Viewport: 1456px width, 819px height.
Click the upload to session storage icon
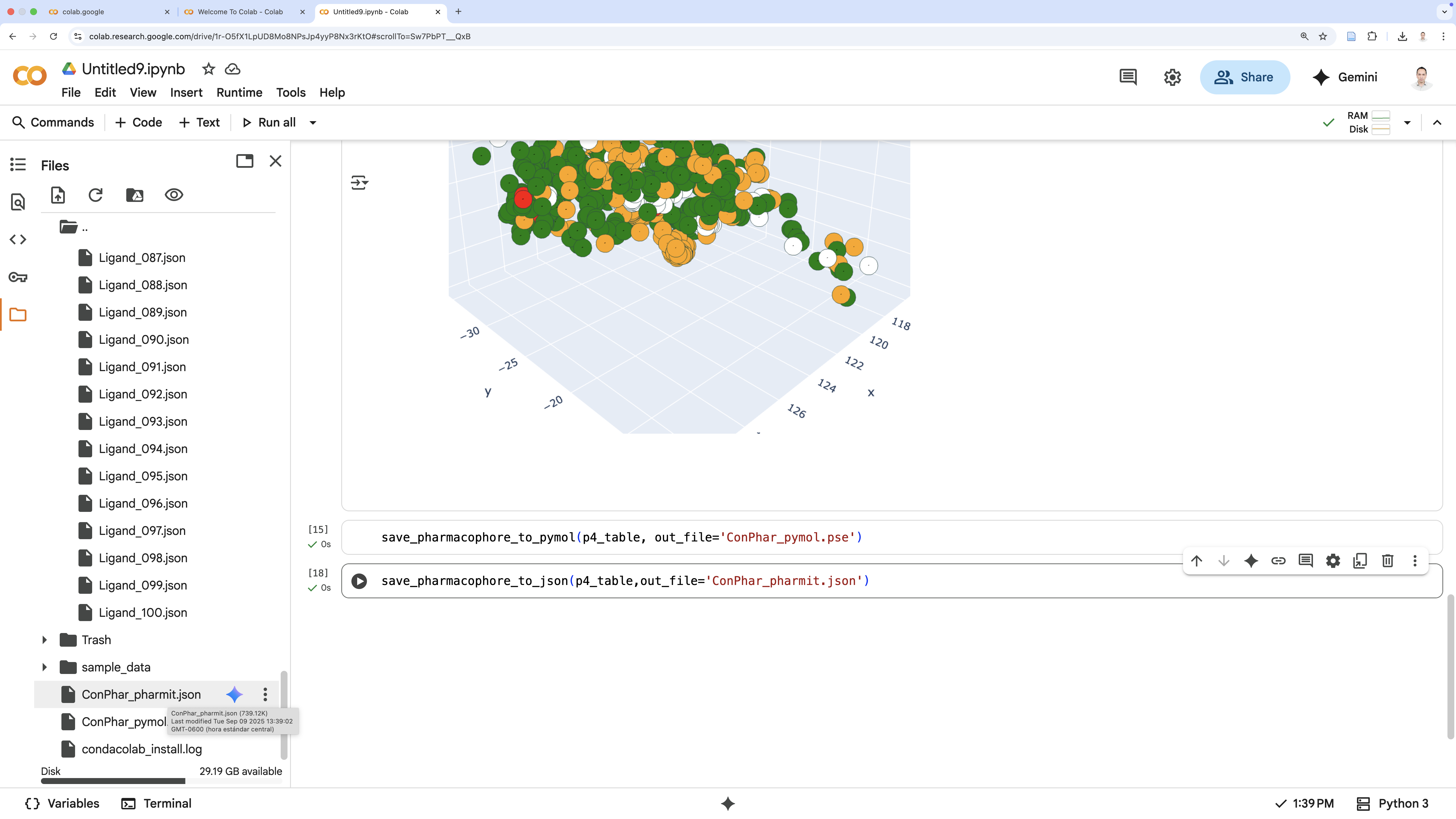pos(58,195)
